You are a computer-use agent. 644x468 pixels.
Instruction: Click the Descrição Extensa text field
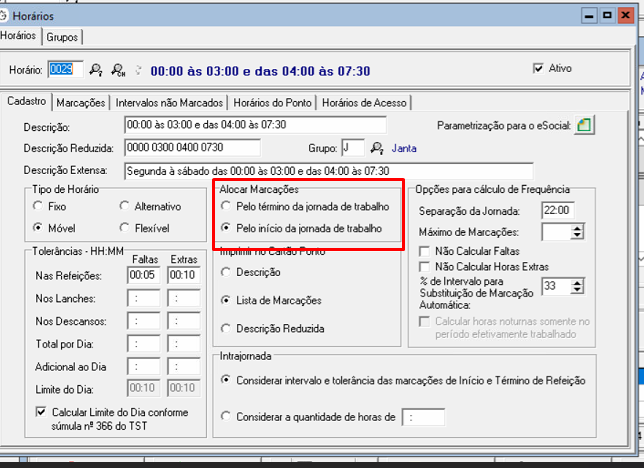click(x=328, y=171)
